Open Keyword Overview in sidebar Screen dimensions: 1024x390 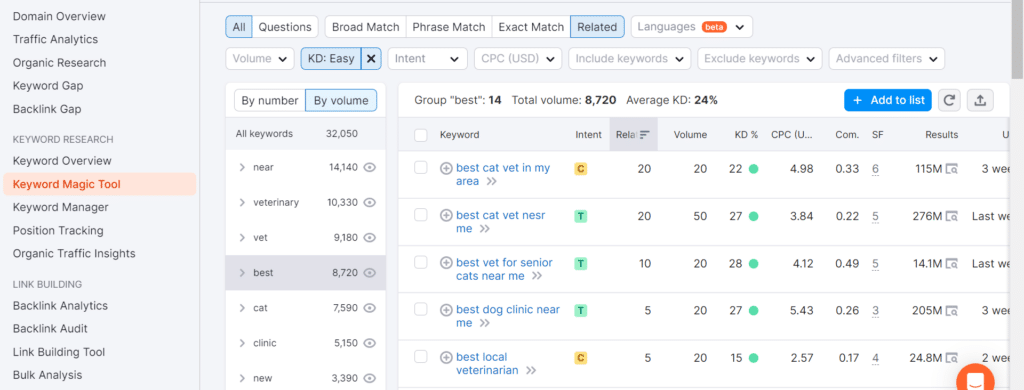[62, 161]
